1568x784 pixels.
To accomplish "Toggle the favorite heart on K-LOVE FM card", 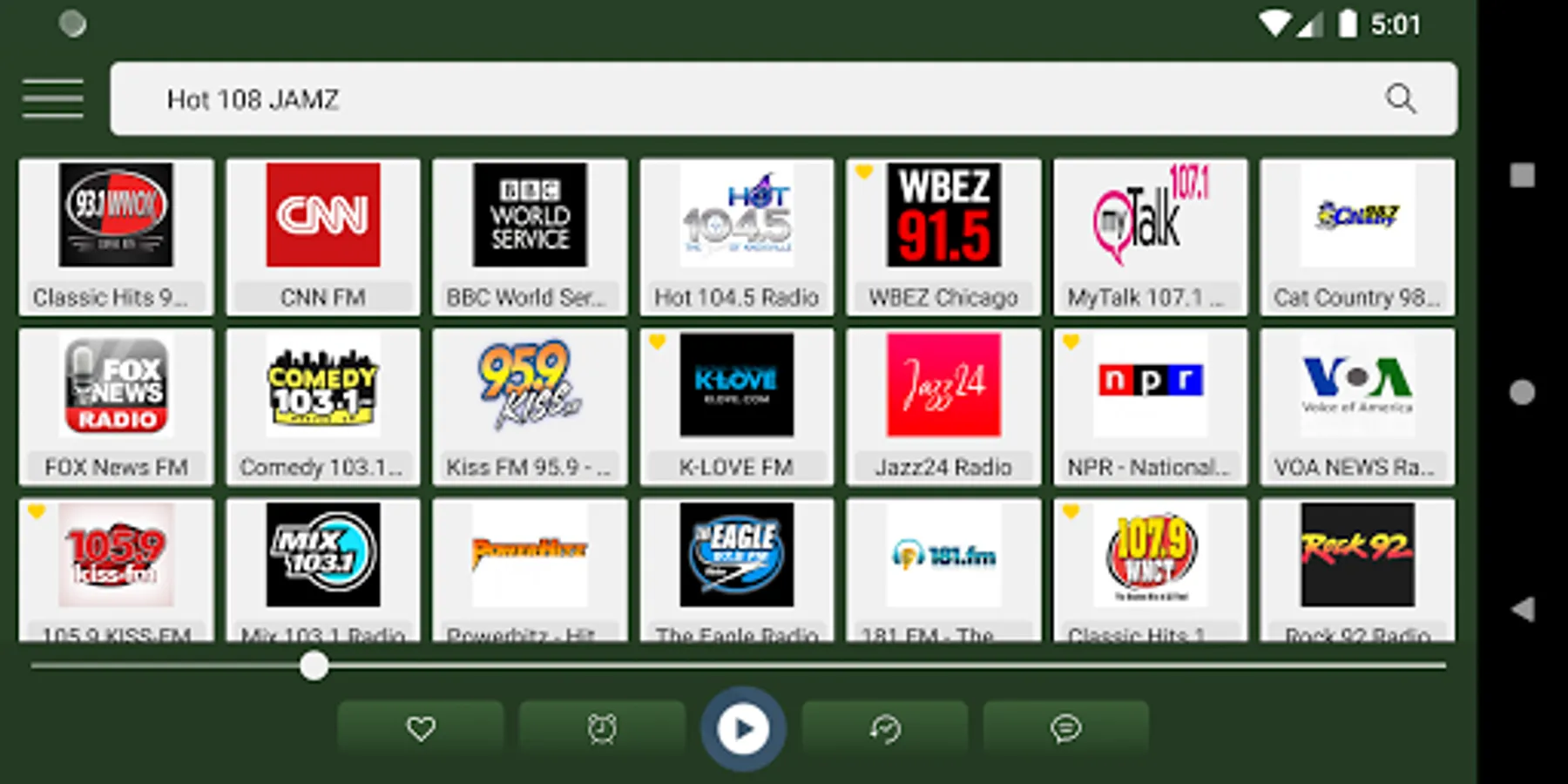I will [657, 341].
